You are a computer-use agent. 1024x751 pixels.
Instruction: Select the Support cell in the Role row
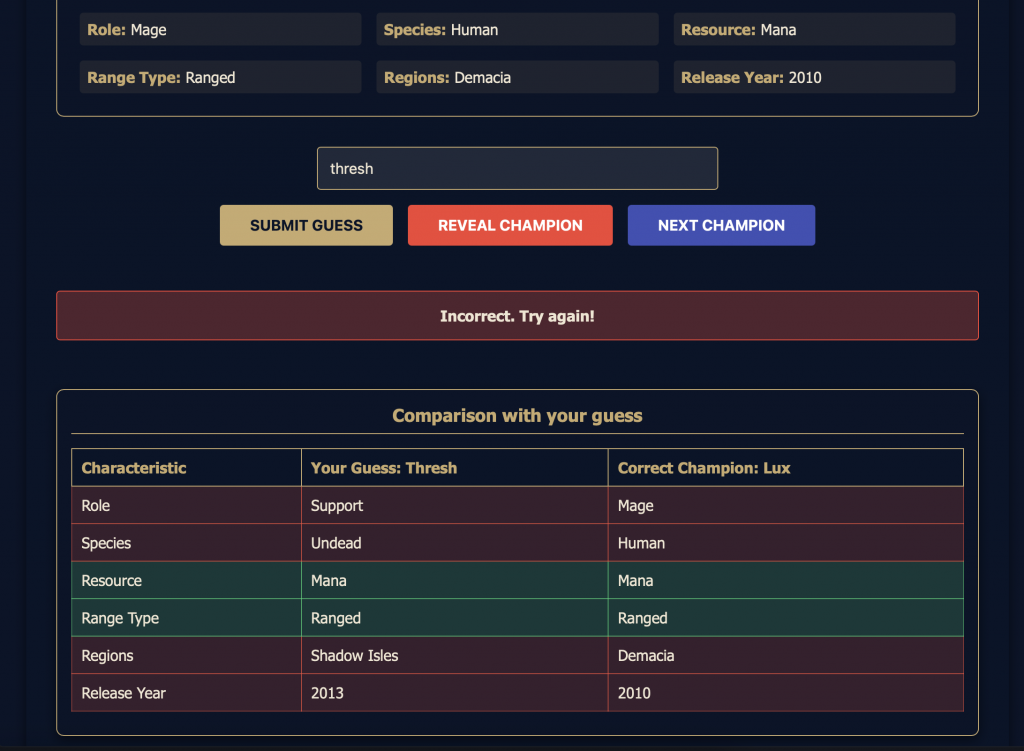click(454, 506)
